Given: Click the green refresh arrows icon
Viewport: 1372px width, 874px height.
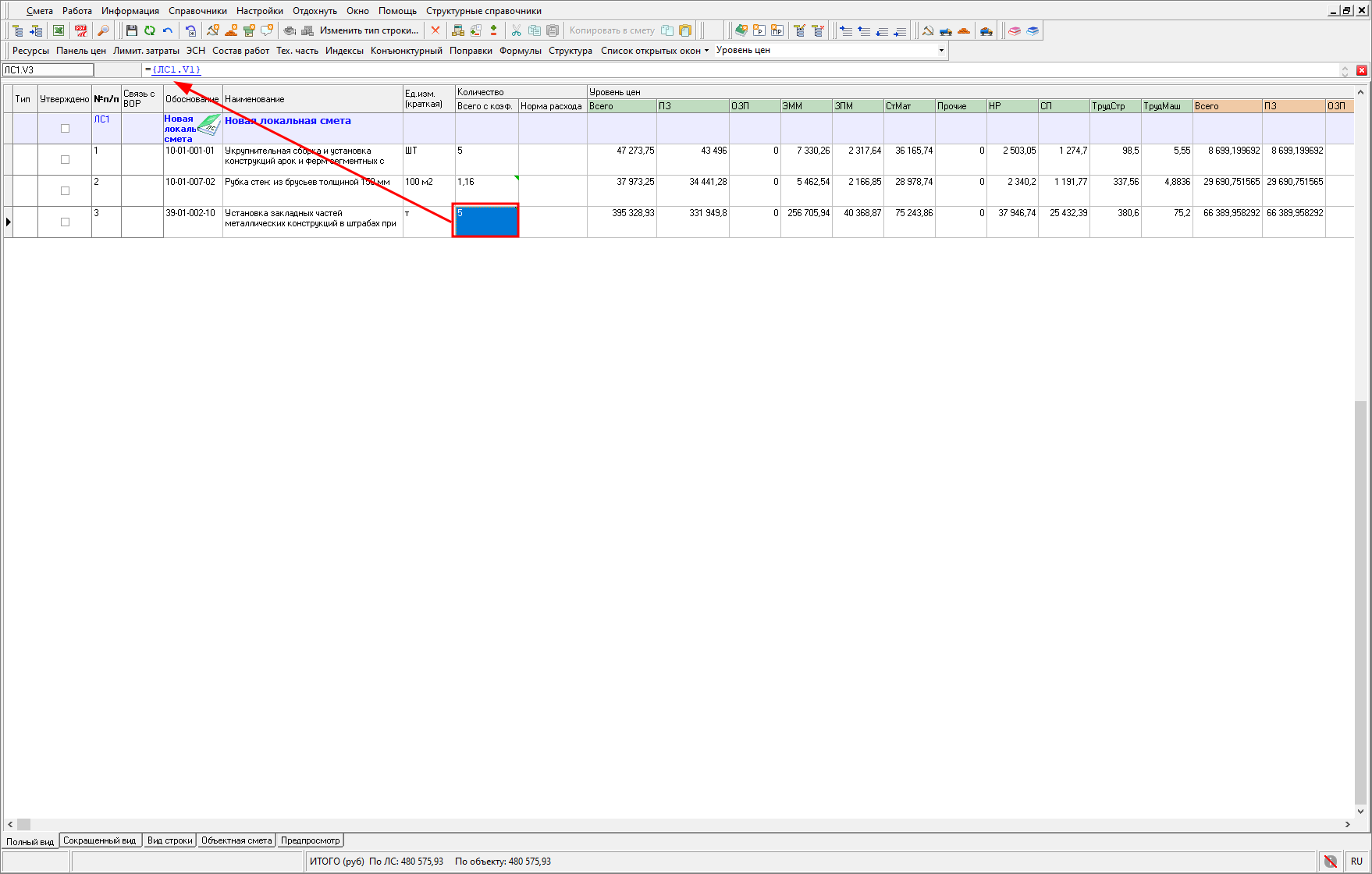Looking at the screenshot, I should tap(149, 30).
